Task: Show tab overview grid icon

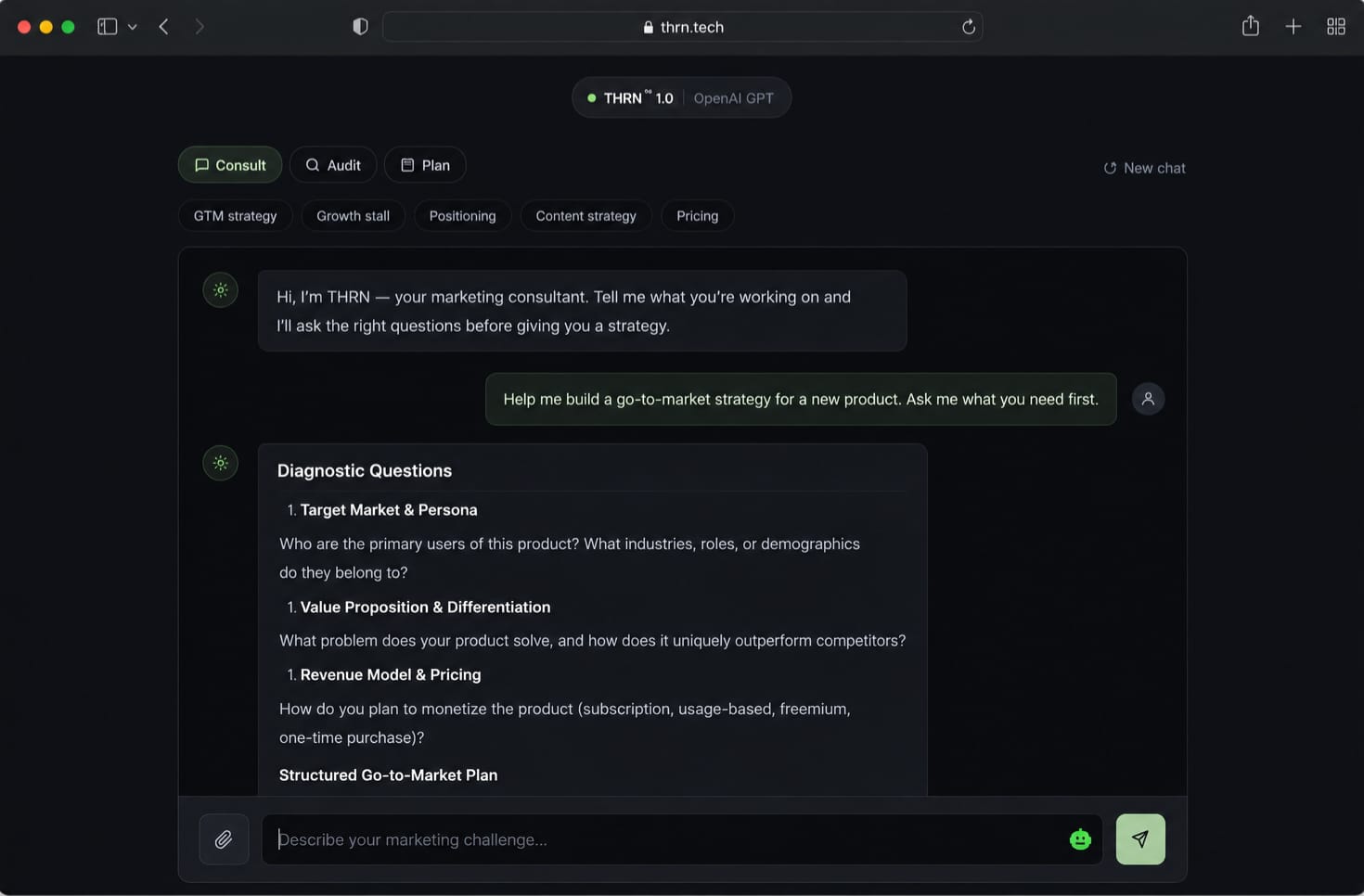Action: coord(1336,27)
